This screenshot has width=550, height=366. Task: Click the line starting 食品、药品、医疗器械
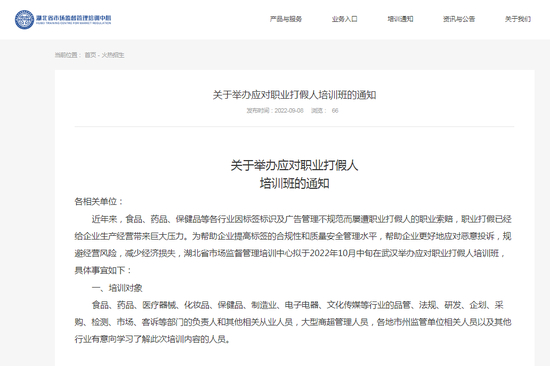tap(297, 305)
